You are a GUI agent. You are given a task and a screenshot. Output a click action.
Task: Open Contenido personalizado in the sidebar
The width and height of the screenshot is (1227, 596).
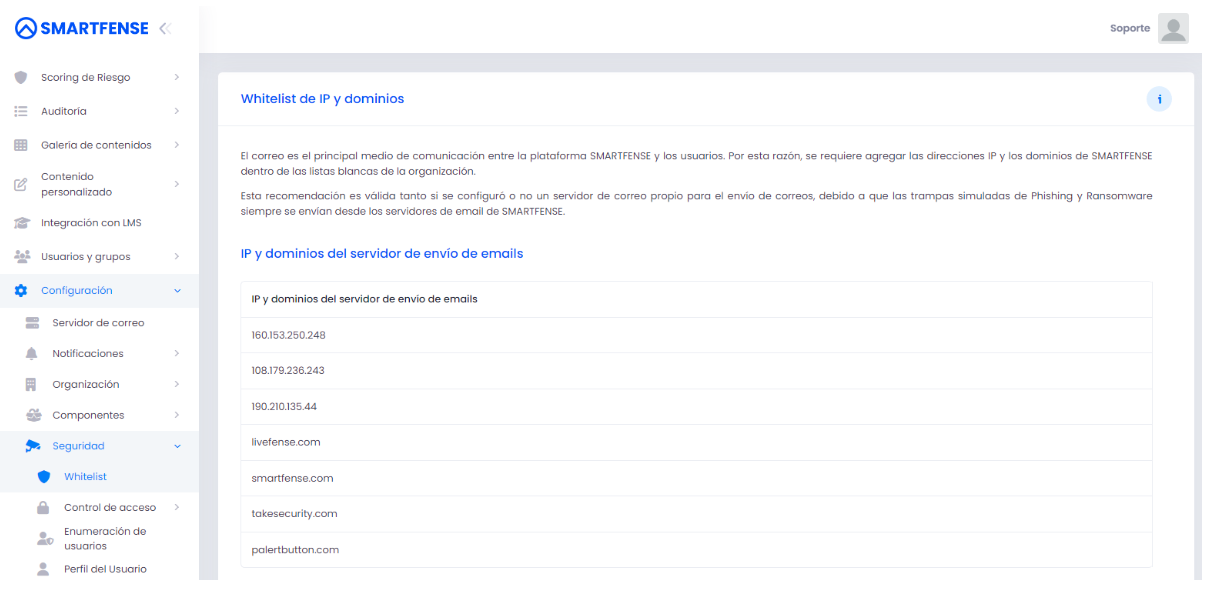[x=77, y=184]
